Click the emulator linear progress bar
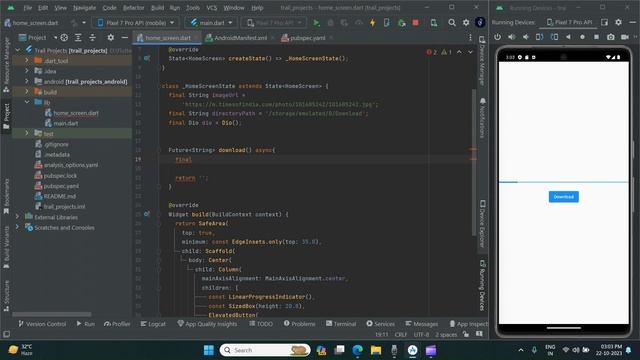This screenshot has height=360, width=640. click(563, 182)
